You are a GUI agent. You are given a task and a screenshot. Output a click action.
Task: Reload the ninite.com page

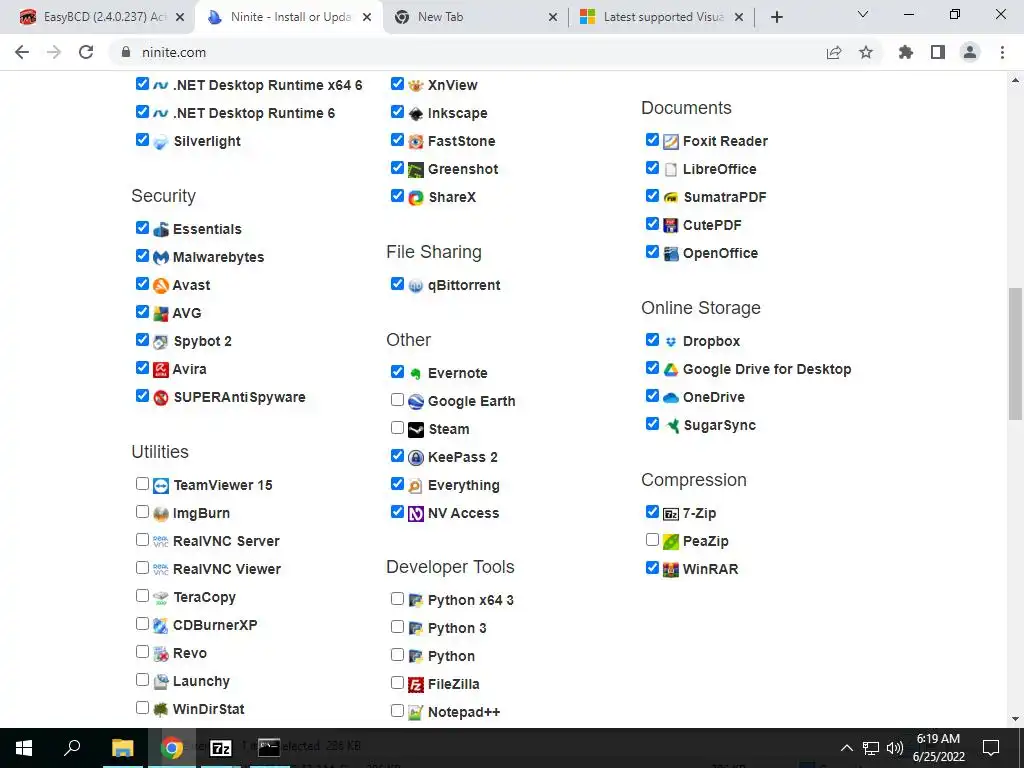pos(86,52)
